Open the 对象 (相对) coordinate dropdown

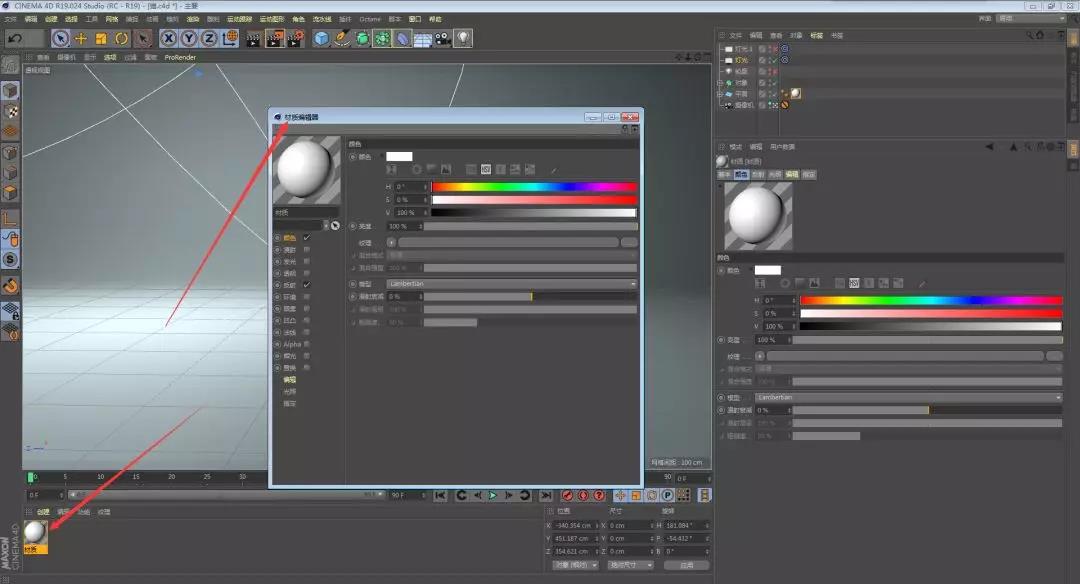click(x=575, y=565)
